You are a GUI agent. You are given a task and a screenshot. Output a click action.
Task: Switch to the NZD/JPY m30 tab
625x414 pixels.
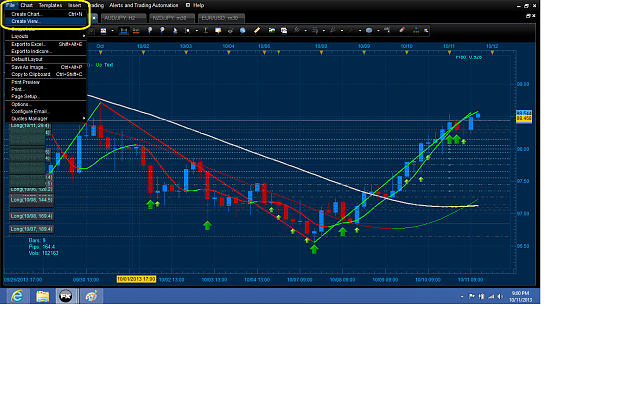coord(171,18)
